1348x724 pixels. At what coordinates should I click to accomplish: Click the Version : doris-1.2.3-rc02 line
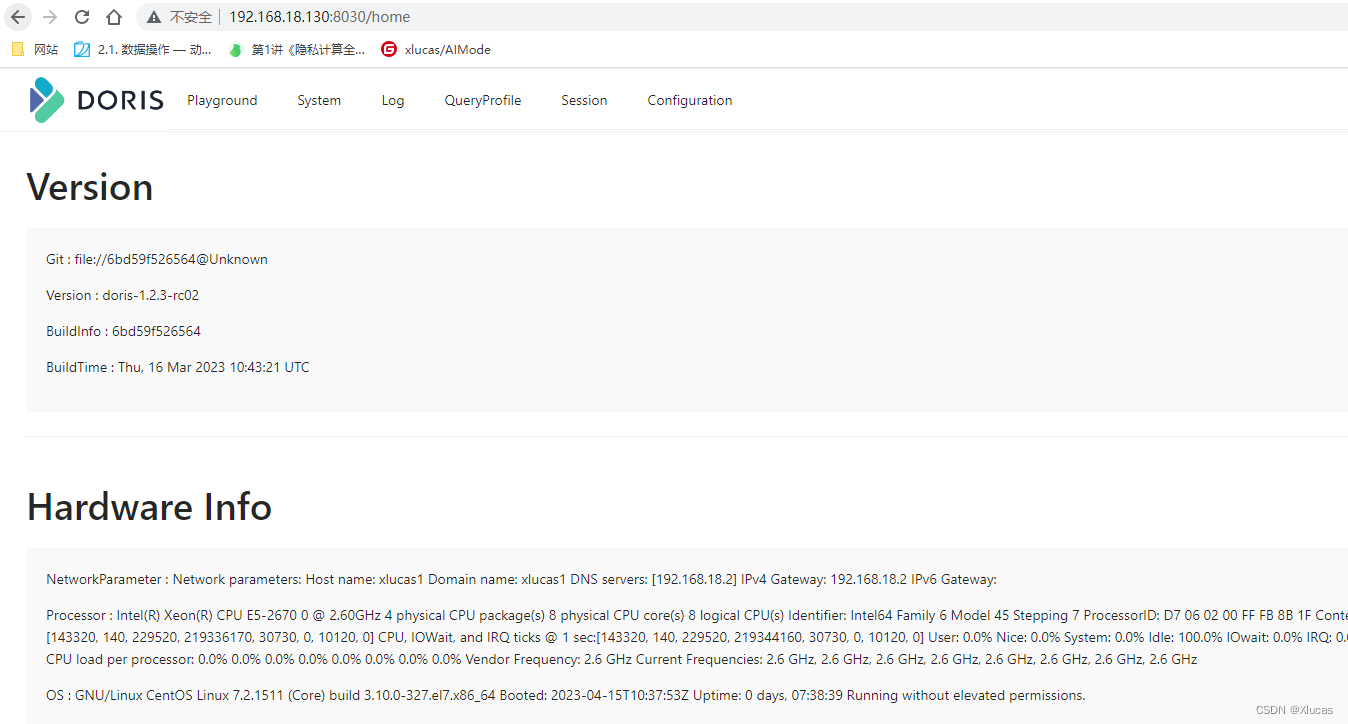coord(122,295)
